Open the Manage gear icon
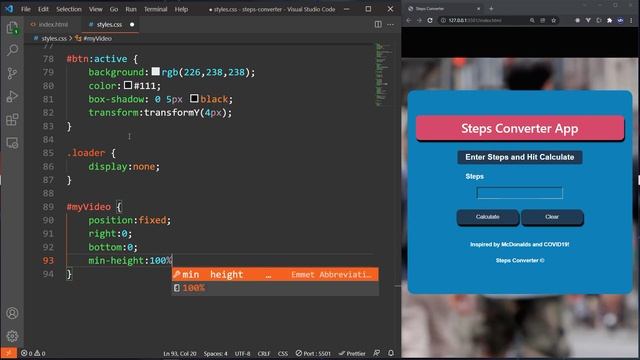The image size is (640, 360). click(12, 336)
